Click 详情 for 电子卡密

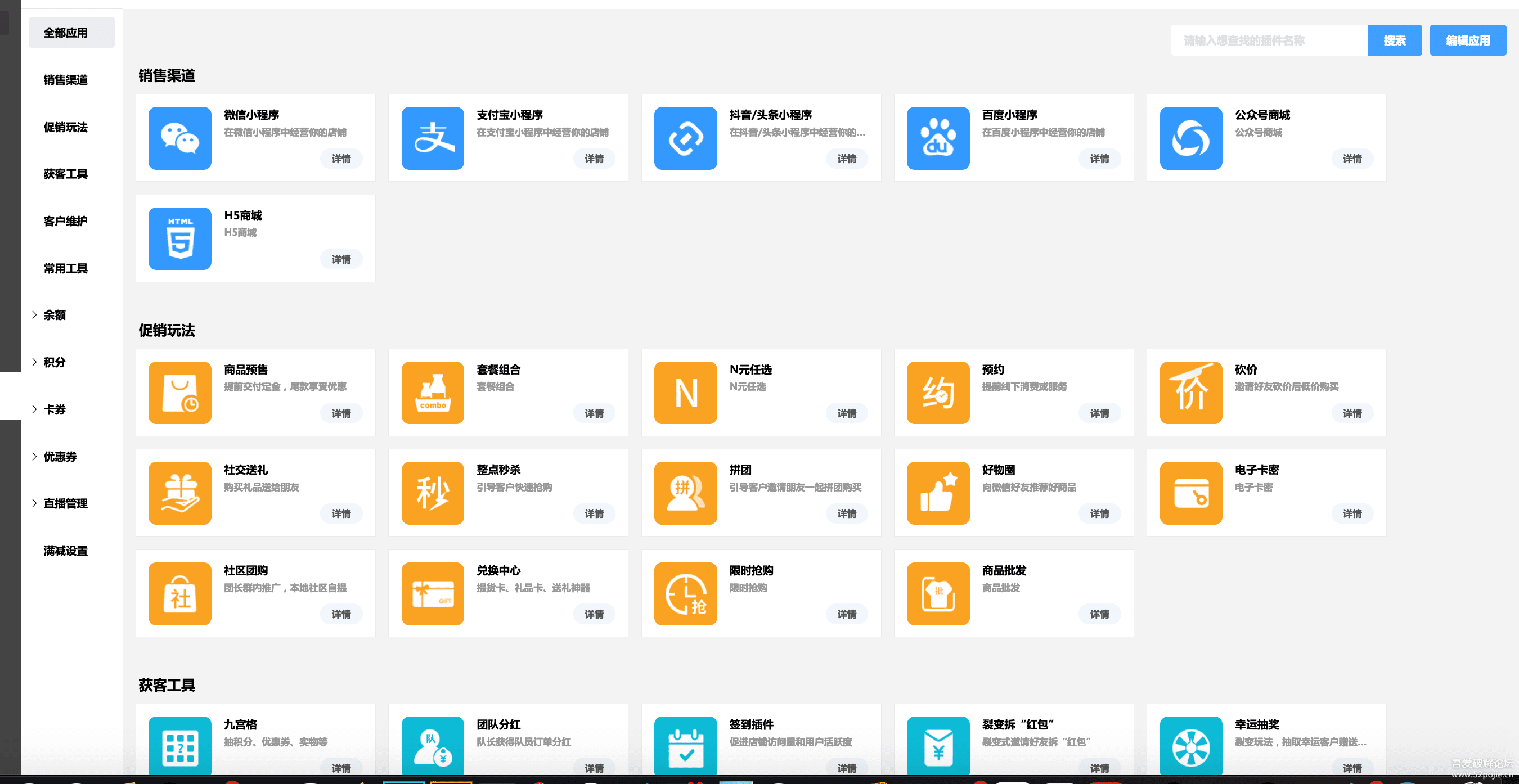tap(1352, 513)
